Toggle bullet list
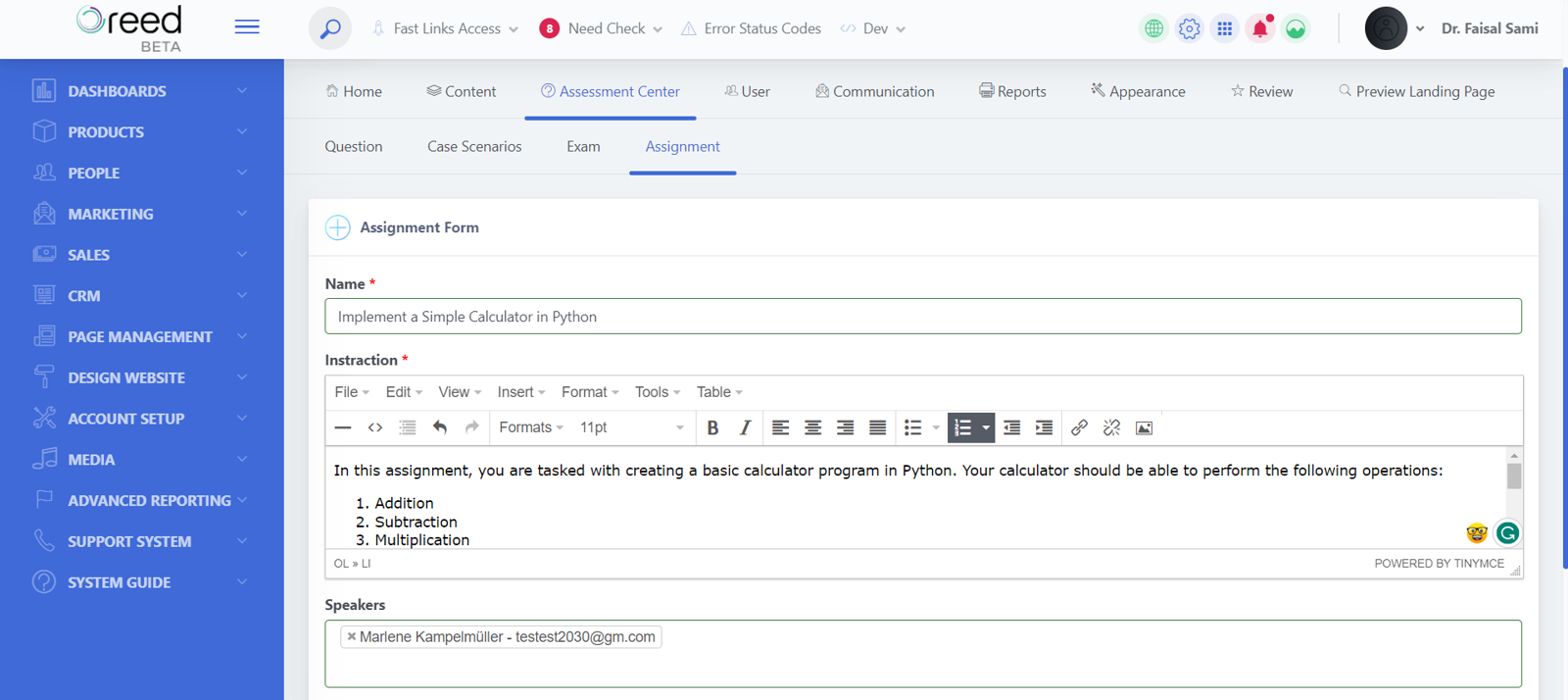This screenshot has width=1568, height=700. tap(912, 427)
